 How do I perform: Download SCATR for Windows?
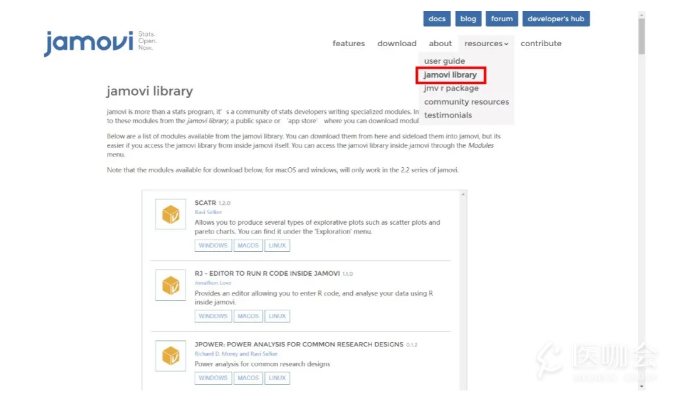[212, 245]
